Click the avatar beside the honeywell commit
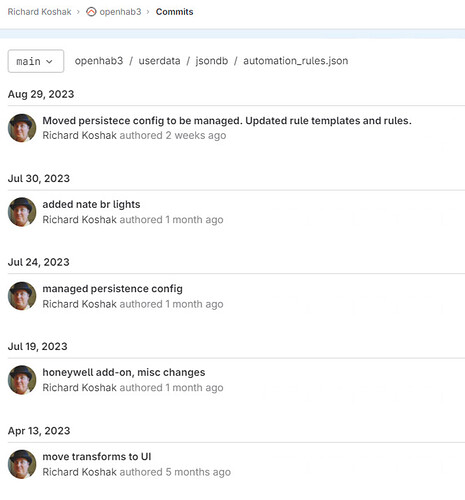465x500 pixels. coord(22,380)
